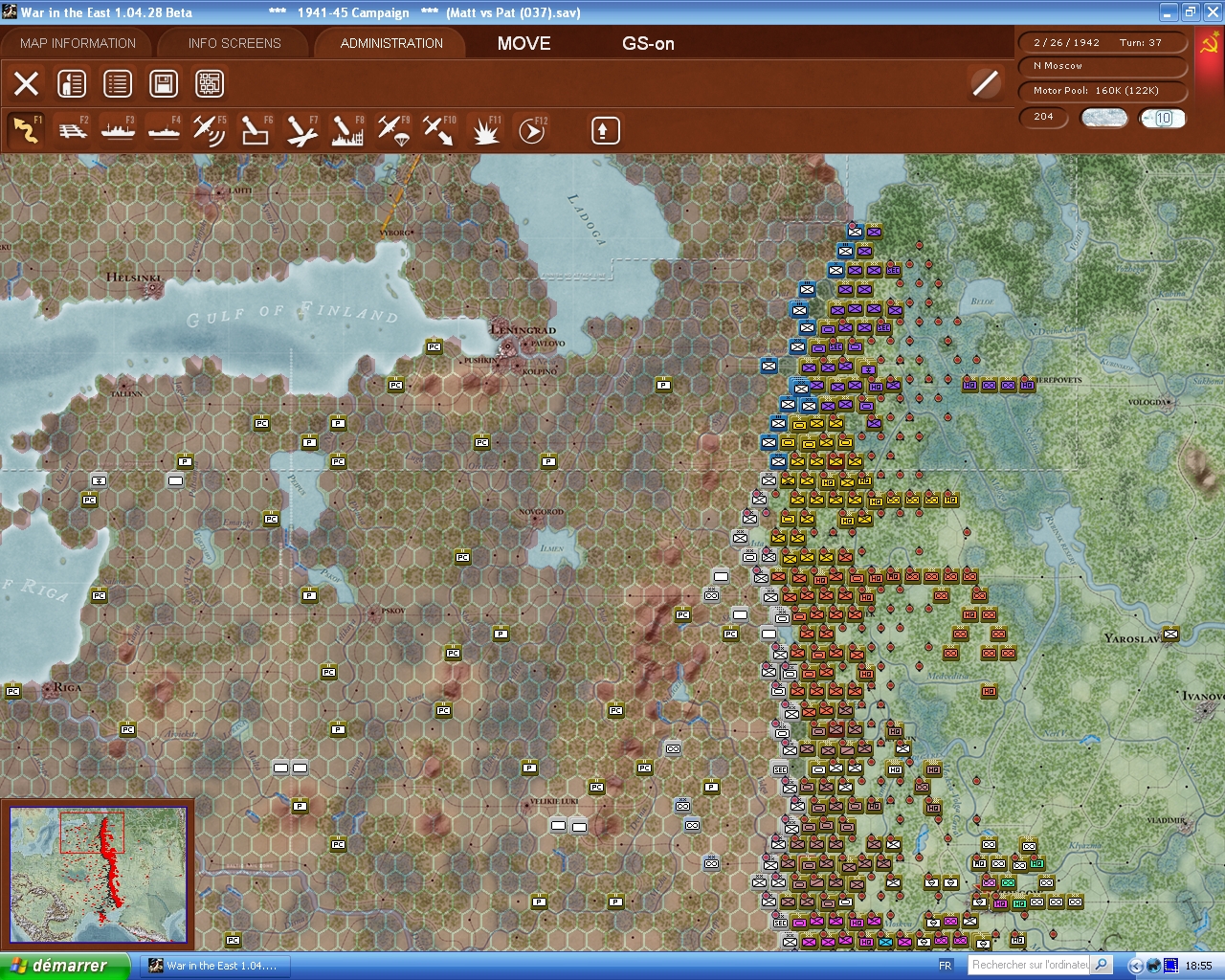Open the list report icon
Image resolution: width=1225 pixels, height=980 pixels.
(118, 83)
